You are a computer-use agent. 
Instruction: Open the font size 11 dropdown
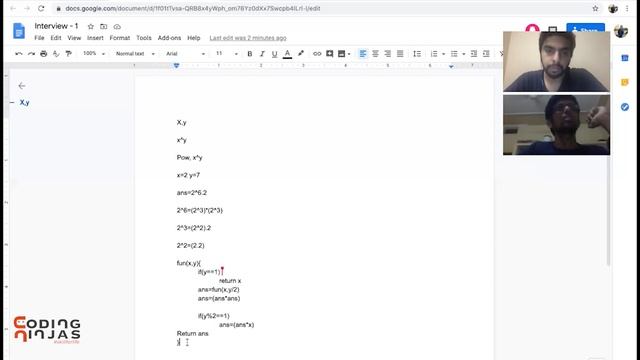coord(227,53)
